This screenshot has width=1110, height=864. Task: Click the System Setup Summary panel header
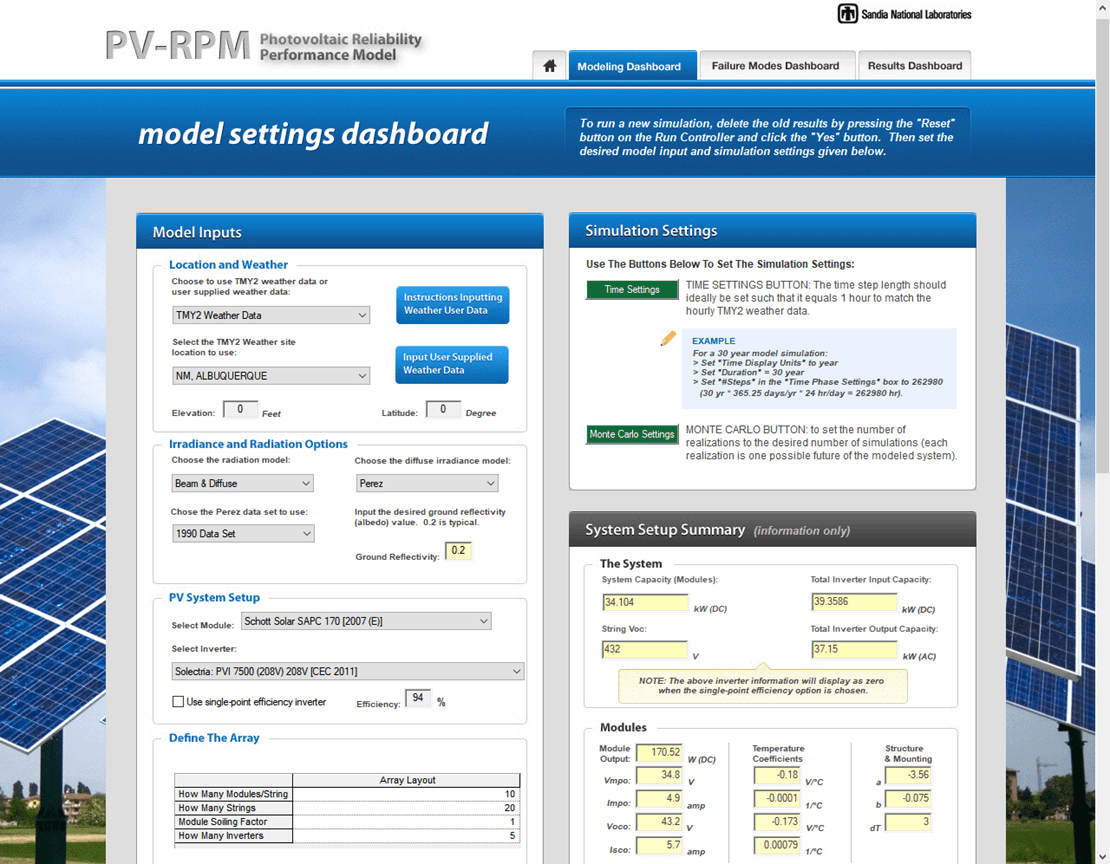(x=772, y=529)
